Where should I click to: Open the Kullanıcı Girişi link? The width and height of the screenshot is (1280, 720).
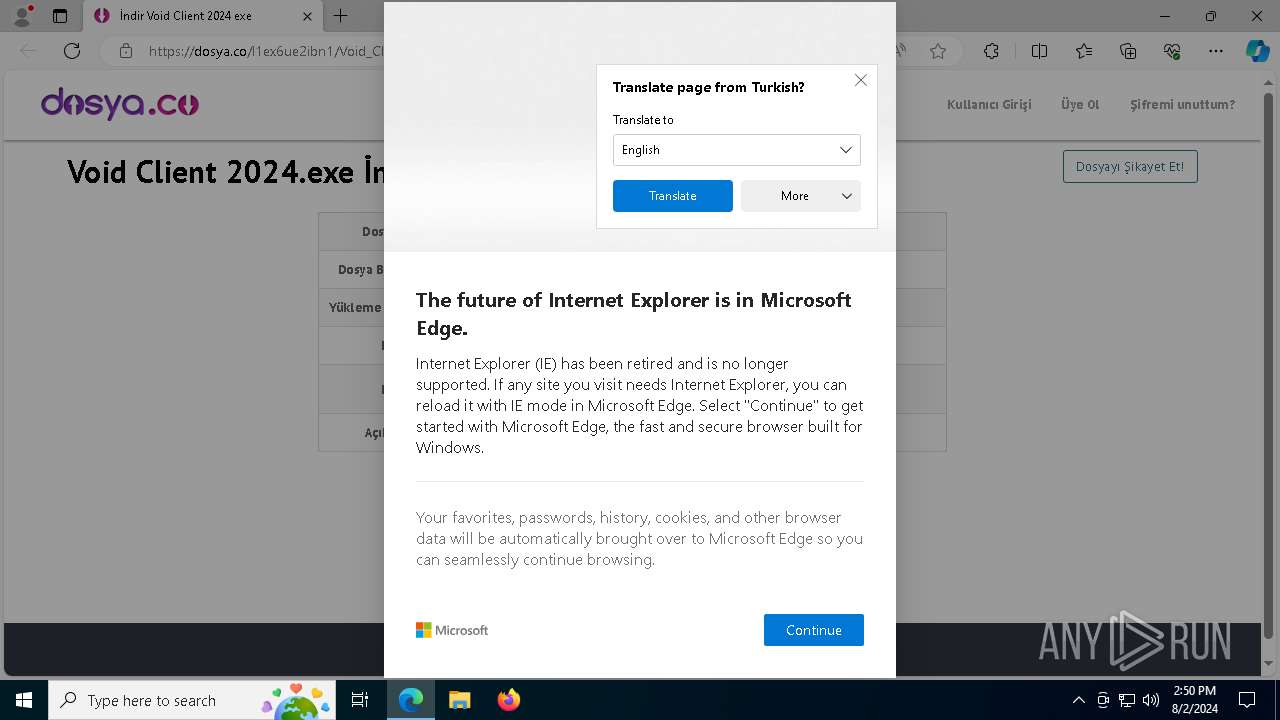point(989,104)
